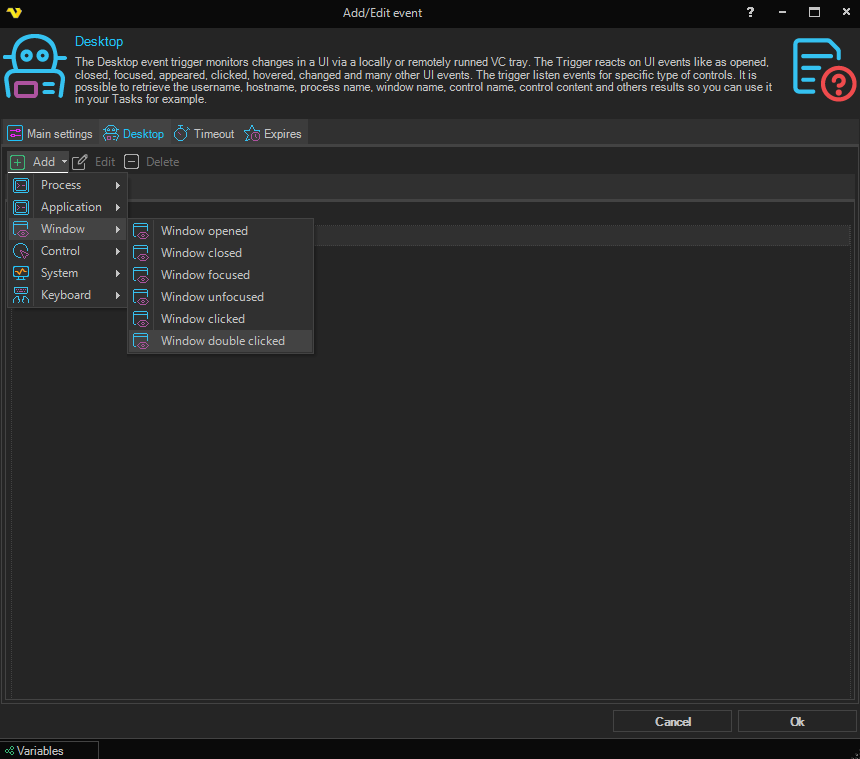This screenshot has height=759, width=860.
Task: Open the help document icon at top right
Action: click(824, 70)
